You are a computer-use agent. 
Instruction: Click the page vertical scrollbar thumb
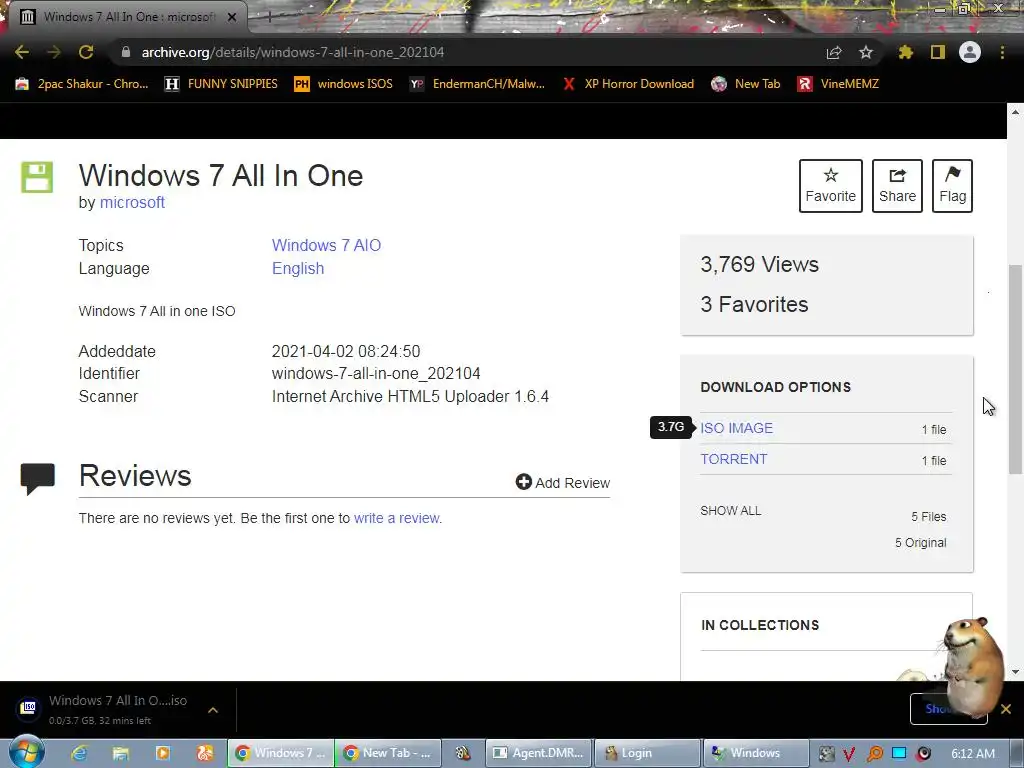point(1015,369)
